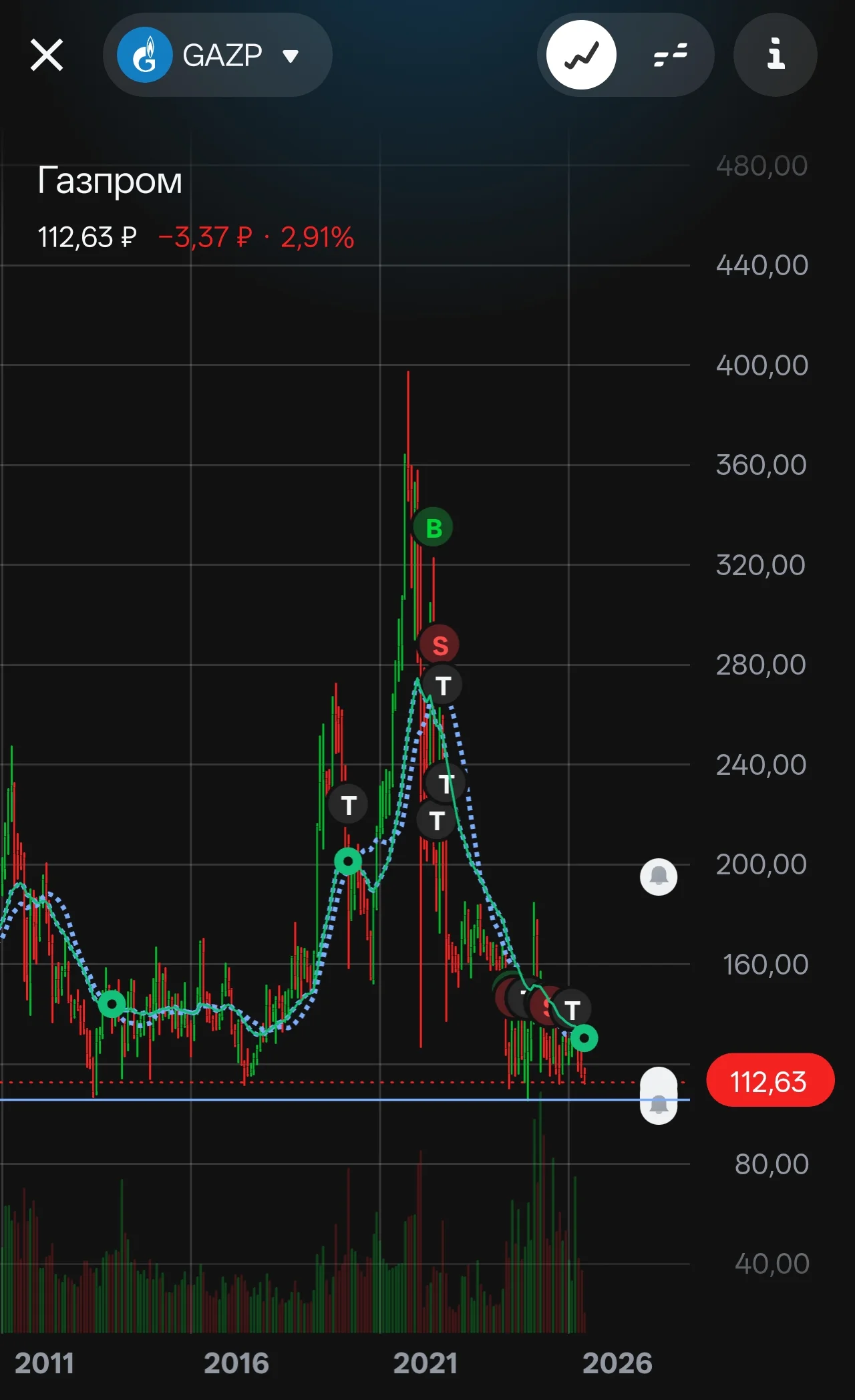Tap the −3,37 ₽ · 2,91% change value
Image resolution: width=855 pixels, height=1400 pixels.
click(256, 237)
